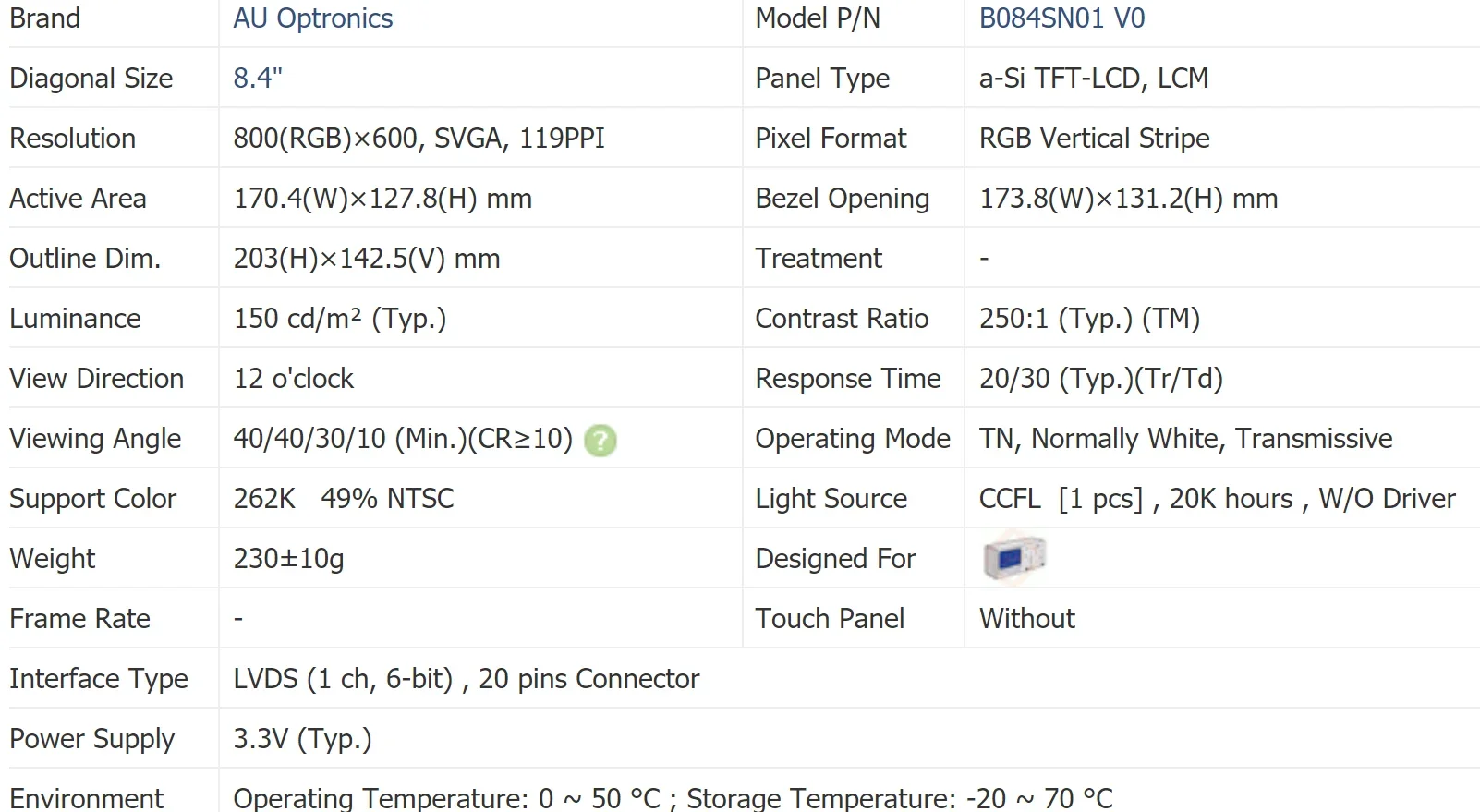Click the 12 o'clock view direction value
This screenshot has width=1480, height=812.
tap(293, 379)
